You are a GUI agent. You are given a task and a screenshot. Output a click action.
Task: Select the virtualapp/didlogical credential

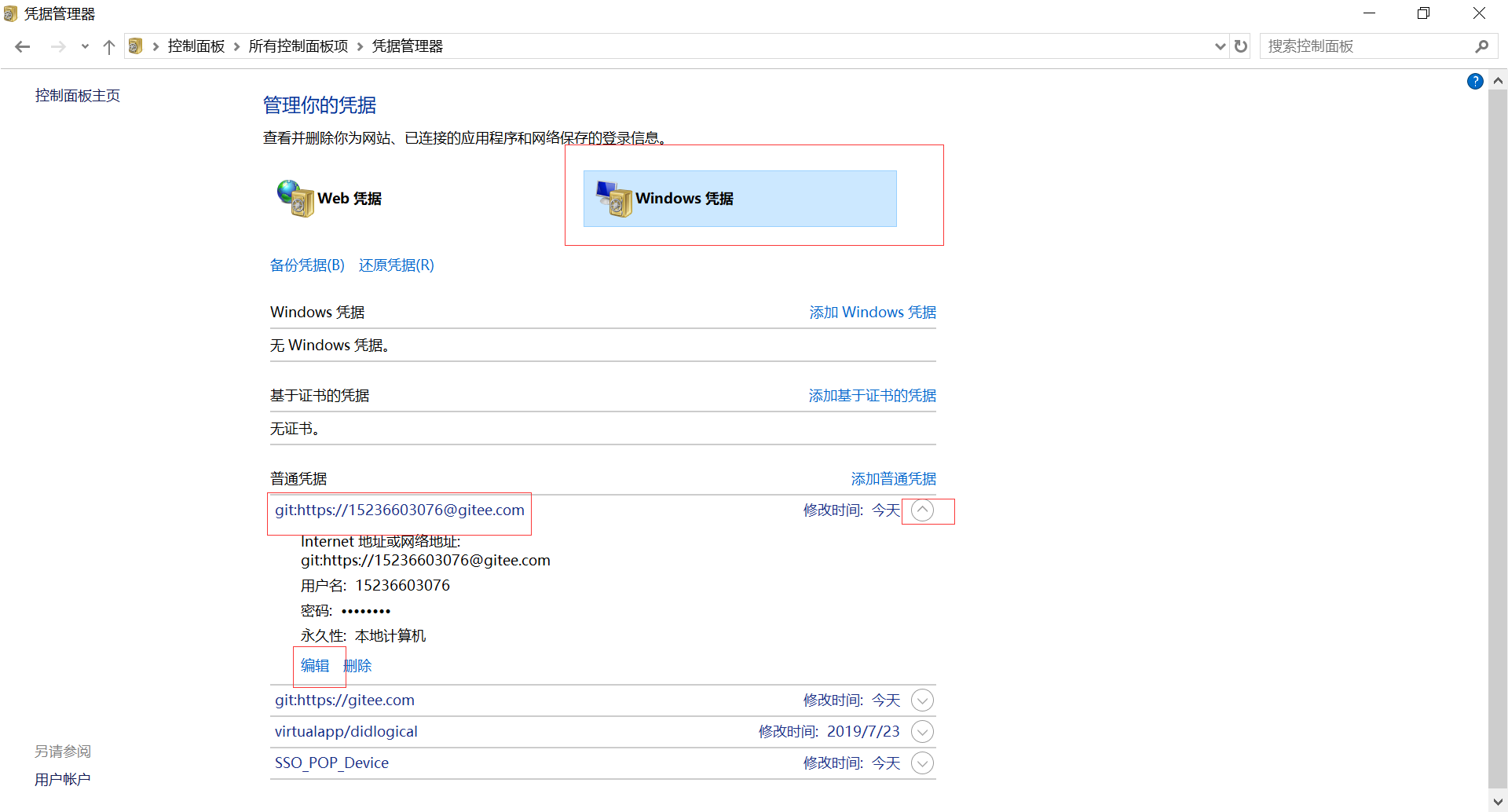(346, 732)
